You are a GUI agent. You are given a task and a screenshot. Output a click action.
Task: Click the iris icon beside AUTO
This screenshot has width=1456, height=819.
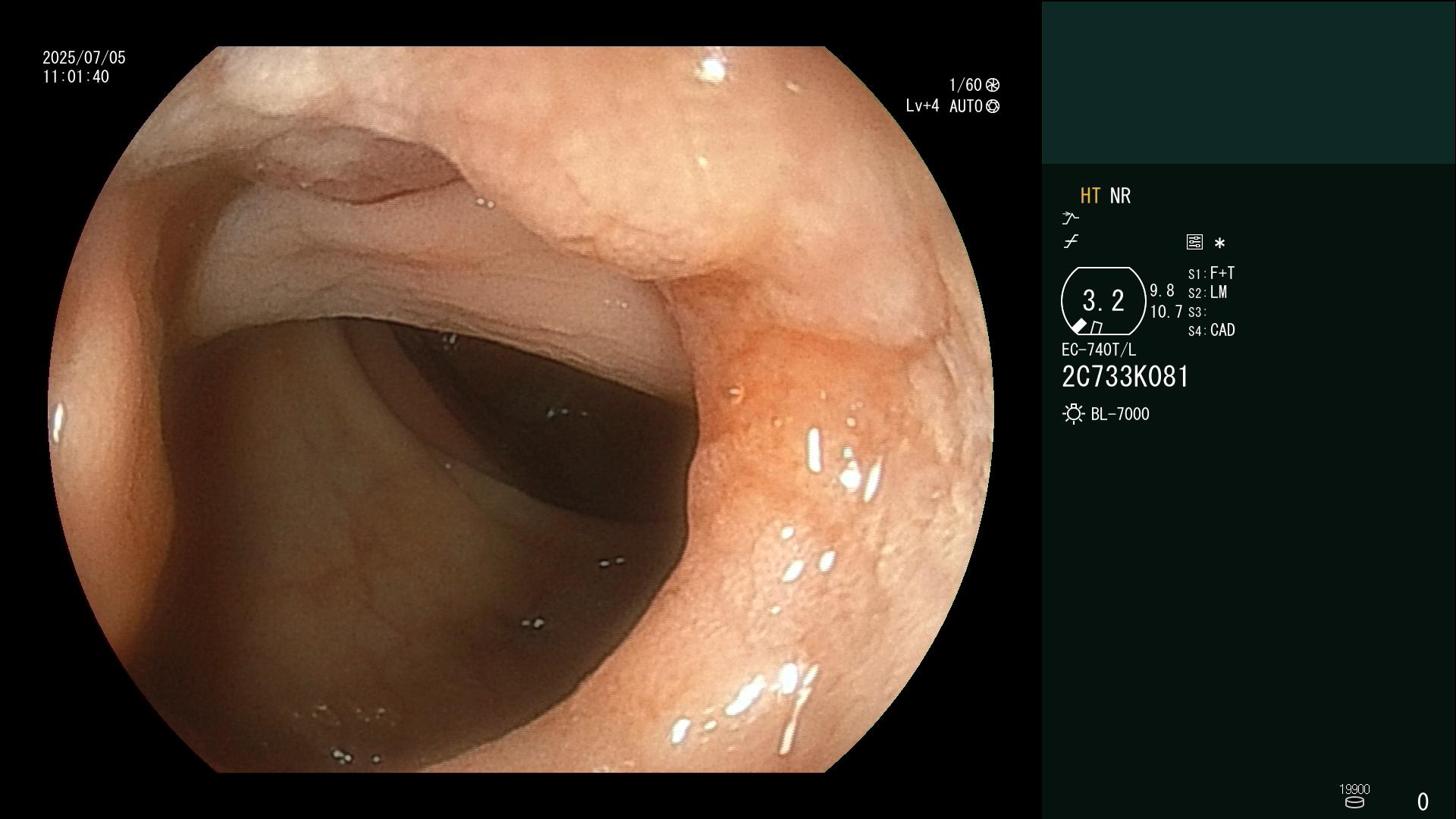click(x=993, y=106)
